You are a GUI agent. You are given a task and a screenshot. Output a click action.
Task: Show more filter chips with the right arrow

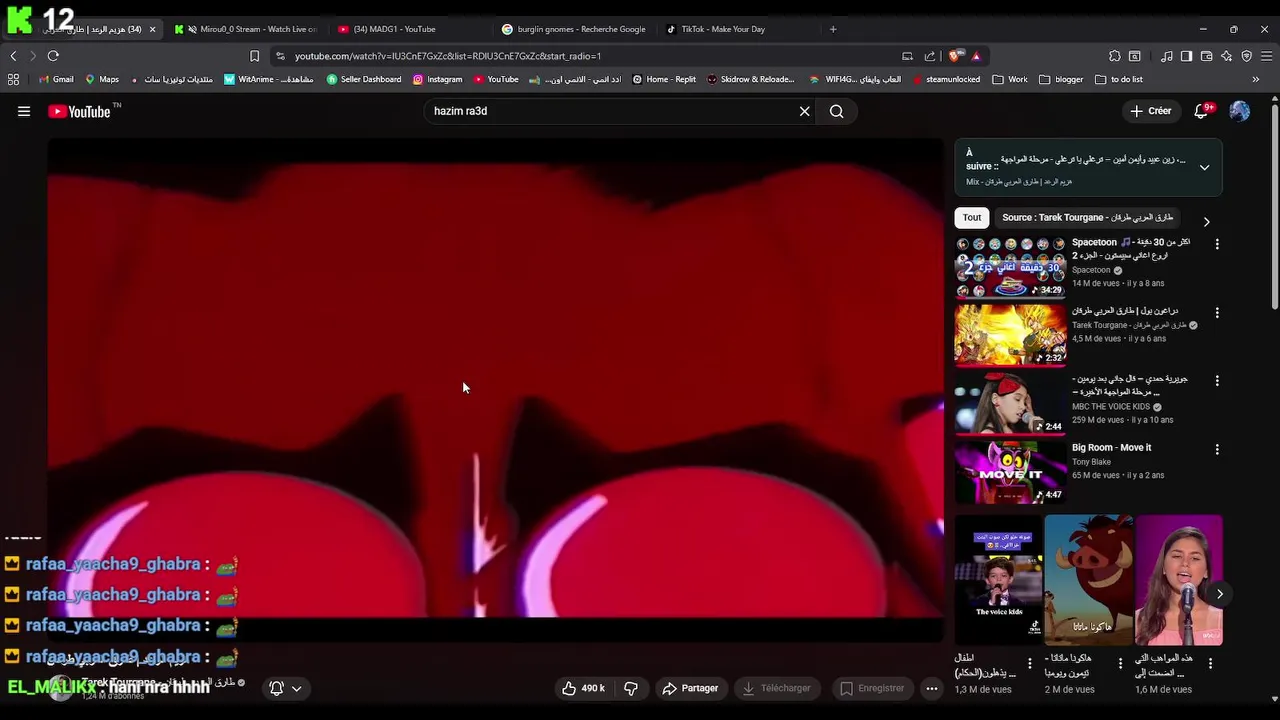pyautogui.click(x=1206, y=221)
